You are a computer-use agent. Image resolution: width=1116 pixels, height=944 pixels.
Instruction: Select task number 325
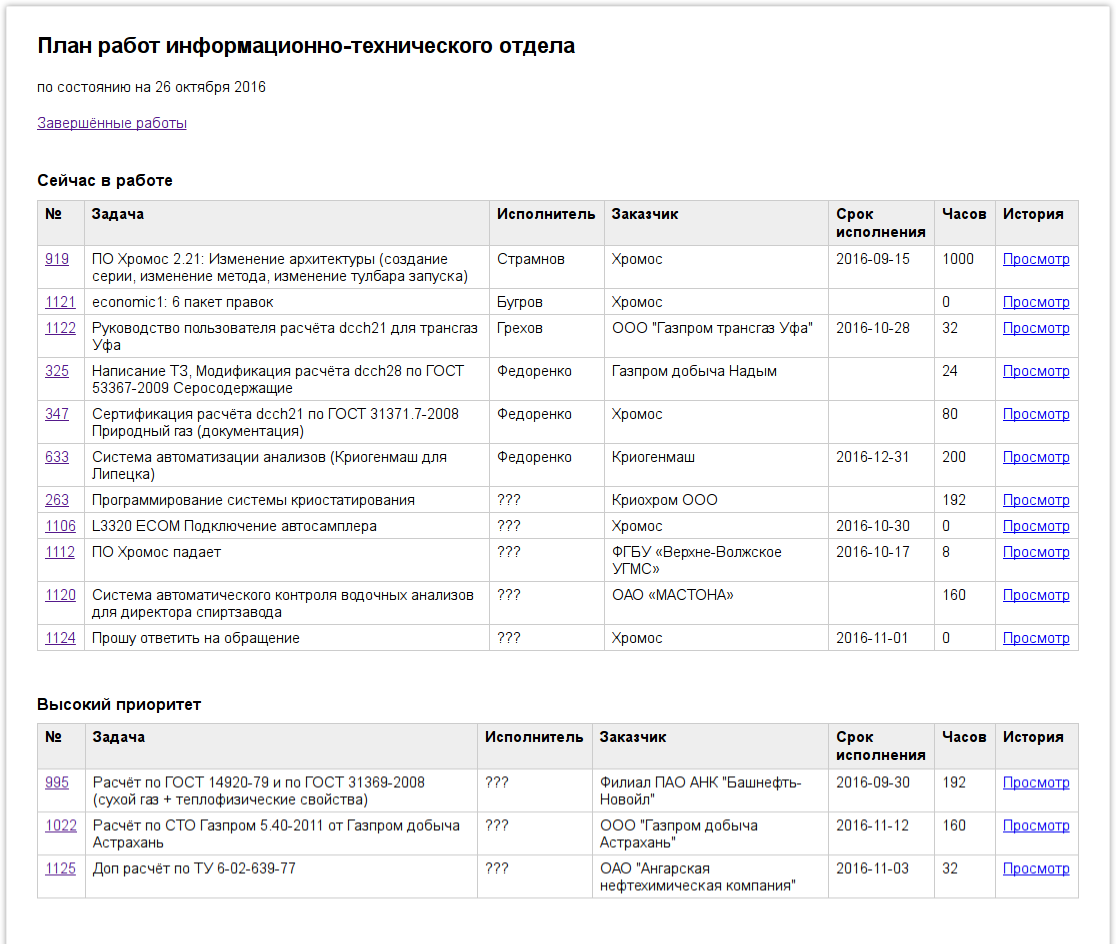coord(57,371)
